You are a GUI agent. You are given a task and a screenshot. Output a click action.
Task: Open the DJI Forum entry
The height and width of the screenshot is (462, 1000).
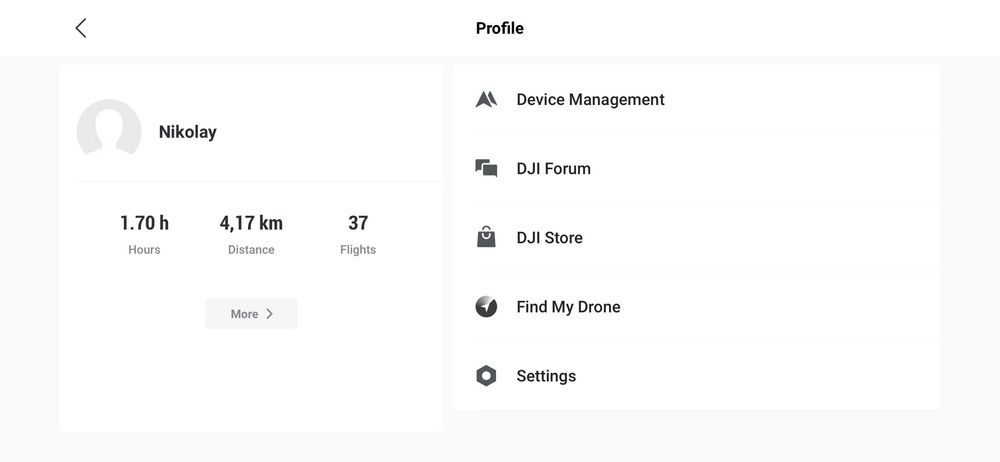[553, 168]
